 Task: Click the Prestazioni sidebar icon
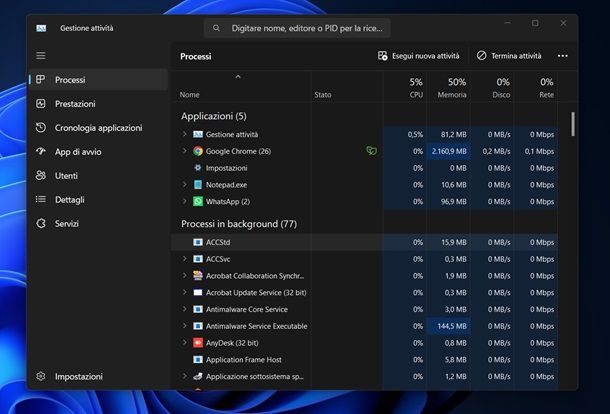pos(40,104)
